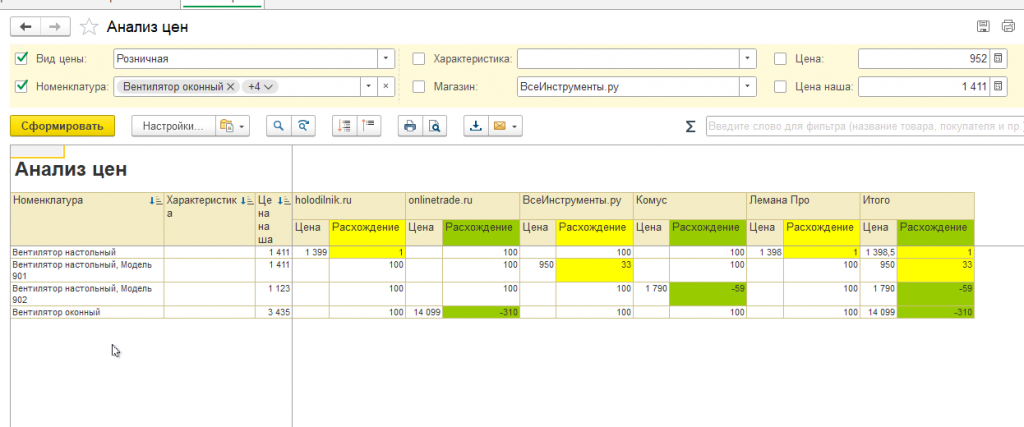Save the report using the floppy disk icon
Image resolution: width=1024 pixels, height=427 pixels.
983,26
